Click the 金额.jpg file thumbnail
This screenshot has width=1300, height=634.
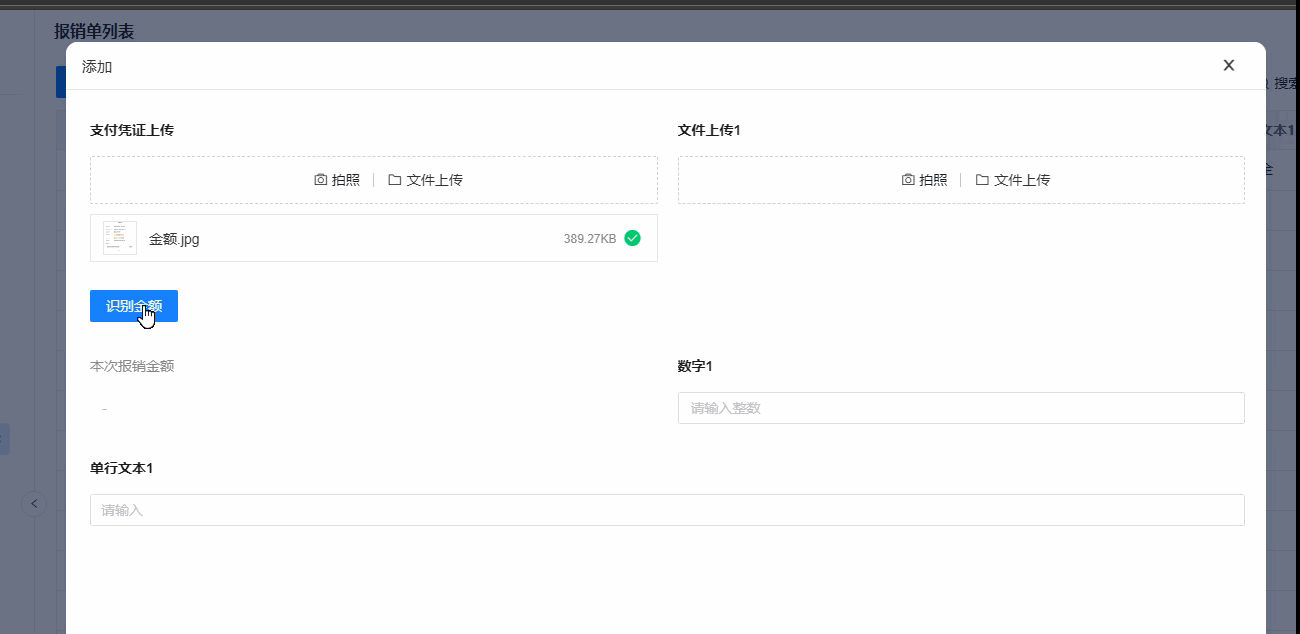point(118,237)
